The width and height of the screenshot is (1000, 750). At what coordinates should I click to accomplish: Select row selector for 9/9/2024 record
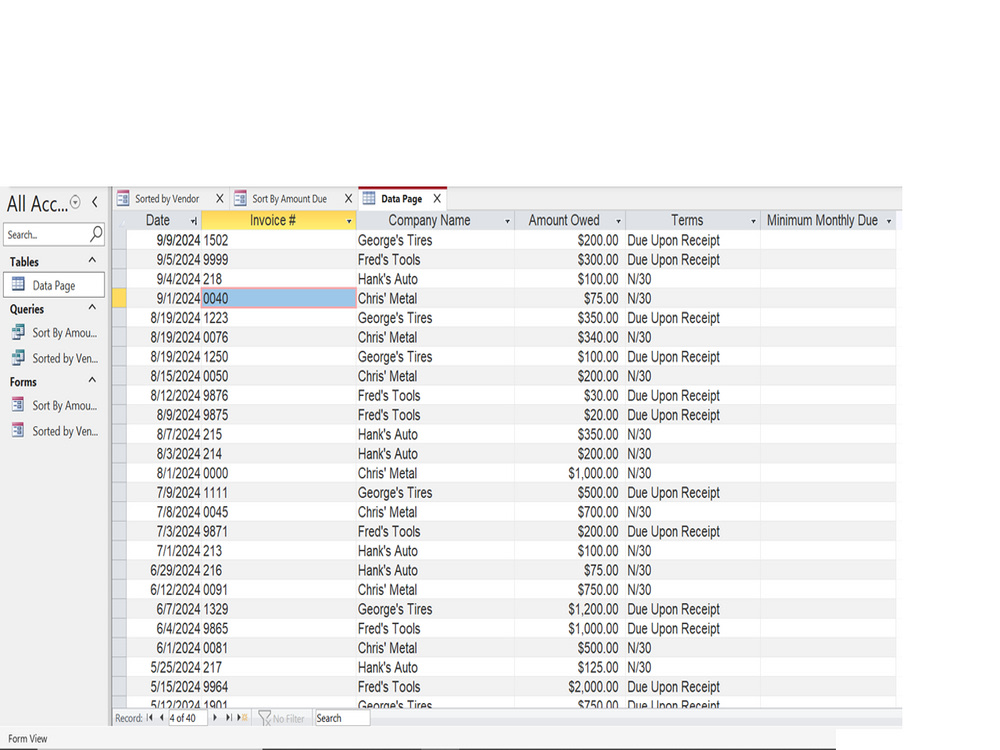click(x=119, y=240)
